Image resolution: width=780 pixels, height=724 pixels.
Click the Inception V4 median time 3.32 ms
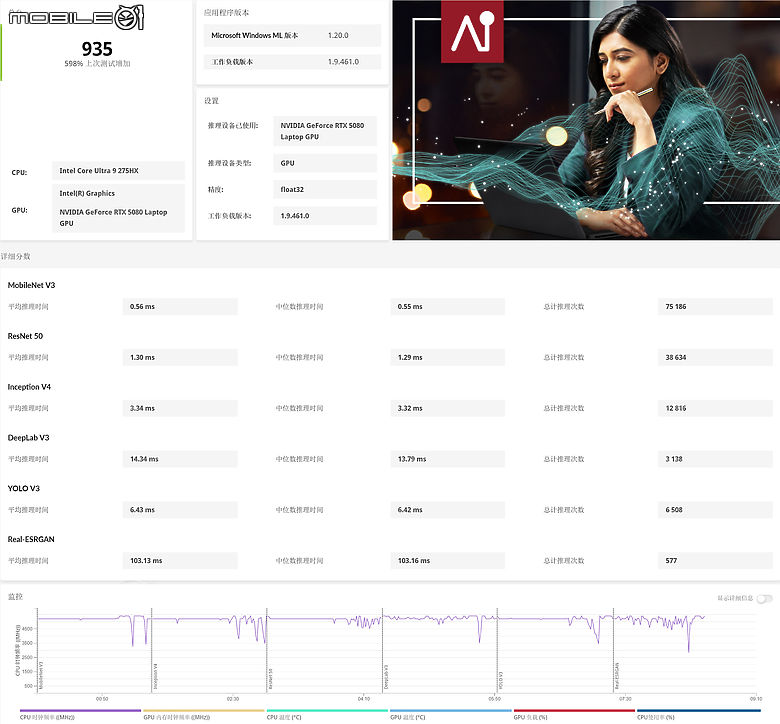tap(448, 408)
